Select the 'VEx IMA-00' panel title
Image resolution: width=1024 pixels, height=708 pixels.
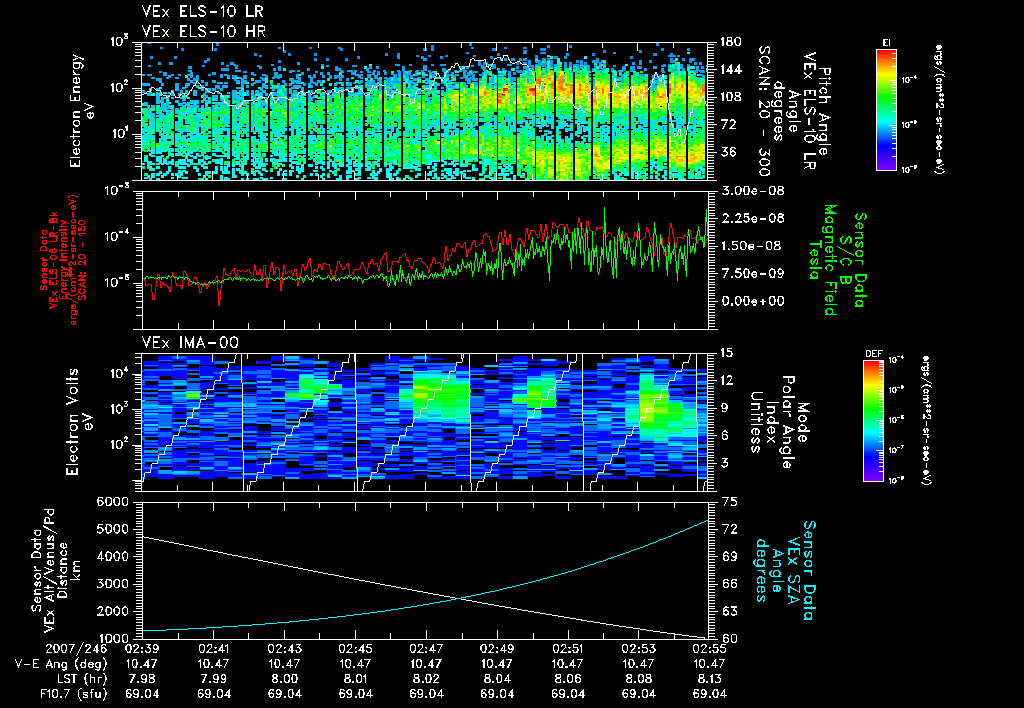(190, 342)
